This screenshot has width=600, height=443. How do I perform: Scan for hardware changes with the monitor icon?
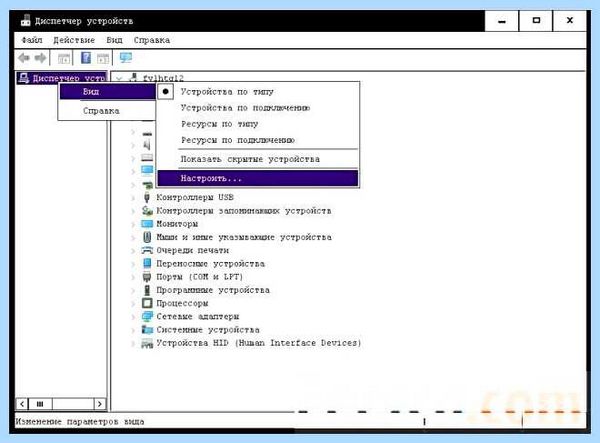click(126, 58)
